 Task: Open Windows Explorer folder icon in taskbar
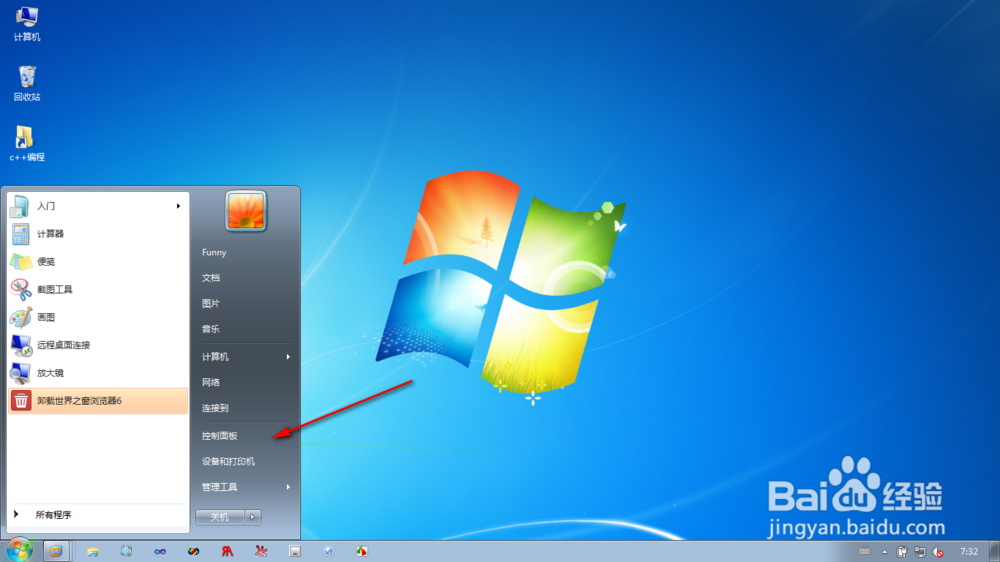point(93,551)
